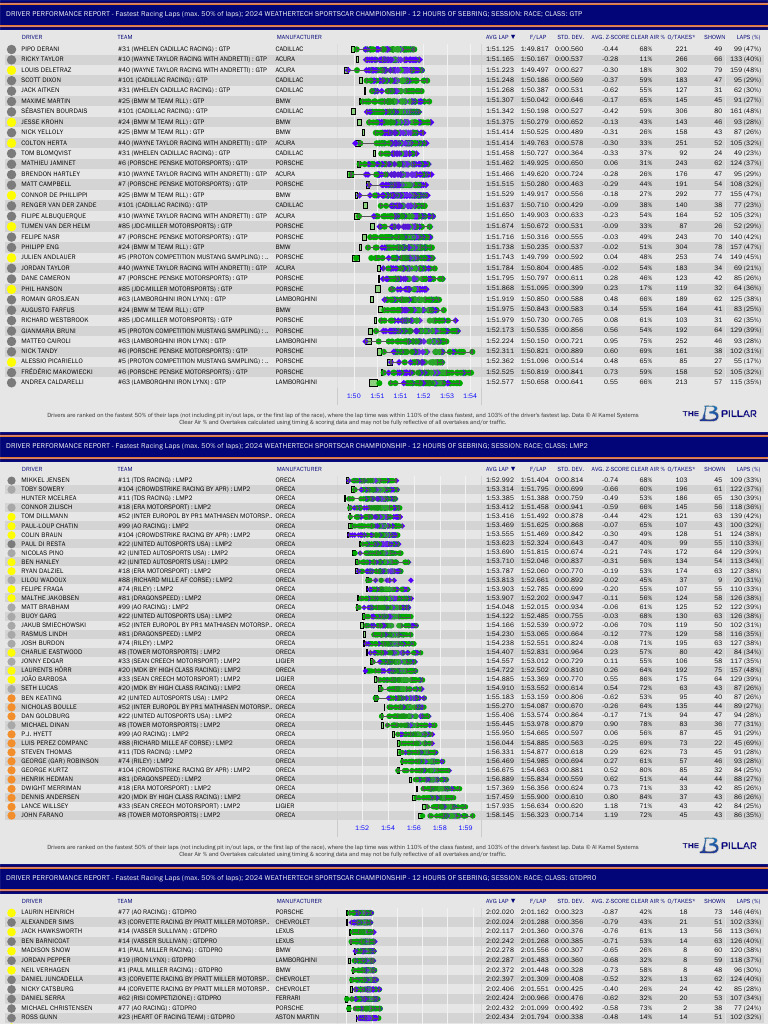Select the orange dot next to Dan Goldburg
This screenshot has width=768, height=1024.
11,716
